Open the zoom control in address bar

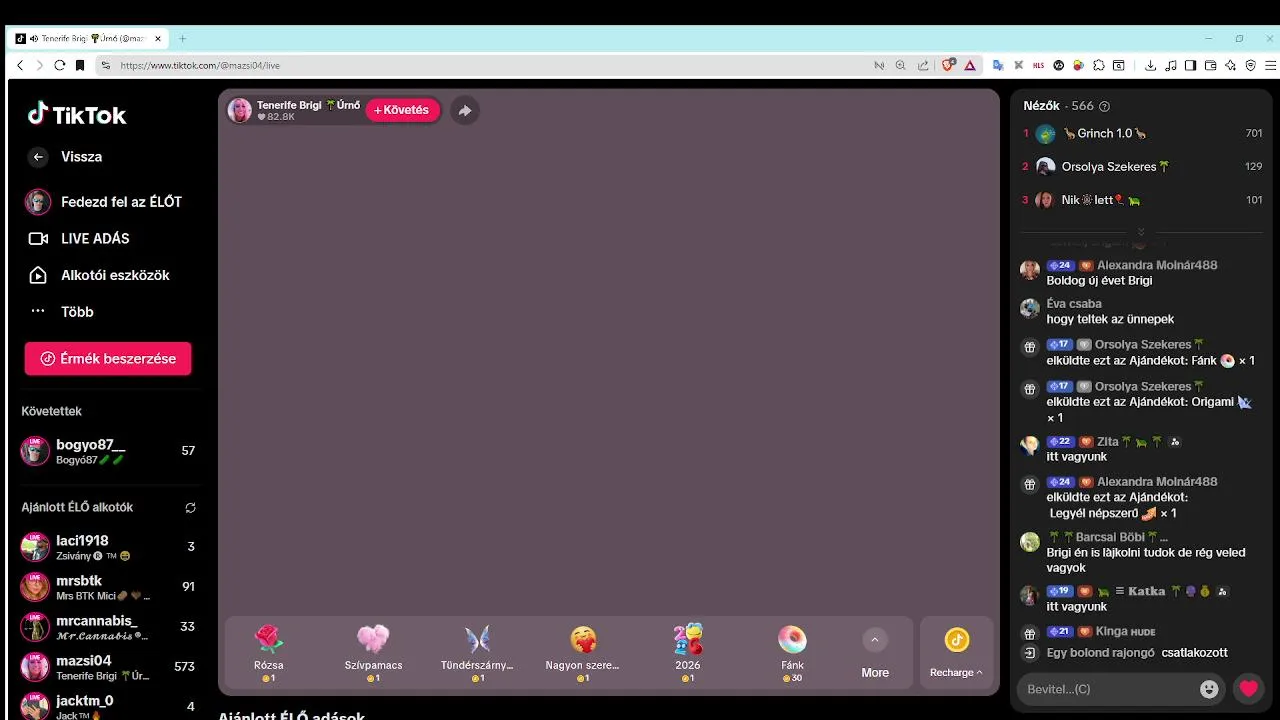(900, 65)
